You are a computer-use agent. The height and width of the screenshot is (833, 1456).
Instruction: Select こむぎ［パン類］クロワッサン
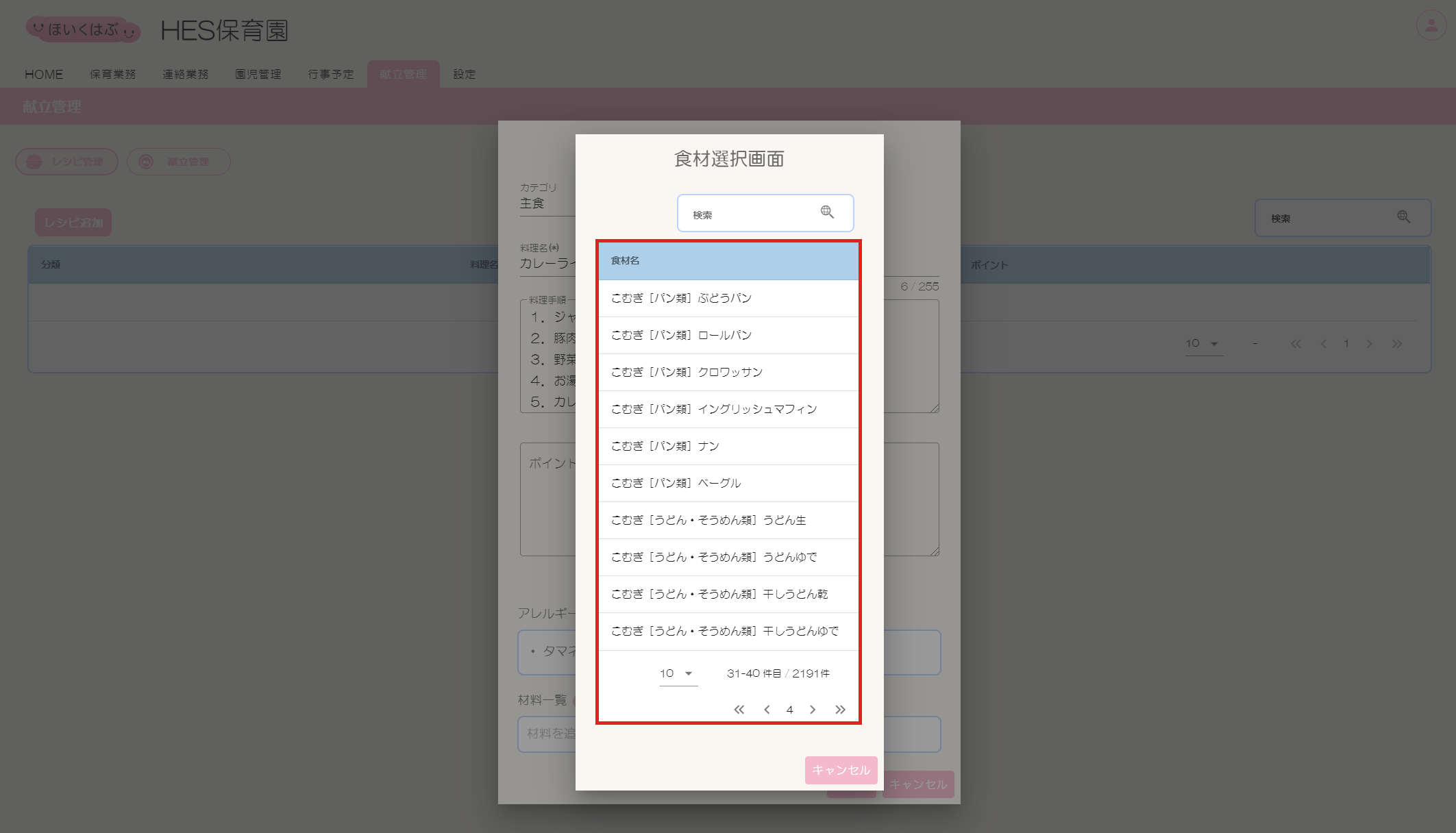point(728,372)
